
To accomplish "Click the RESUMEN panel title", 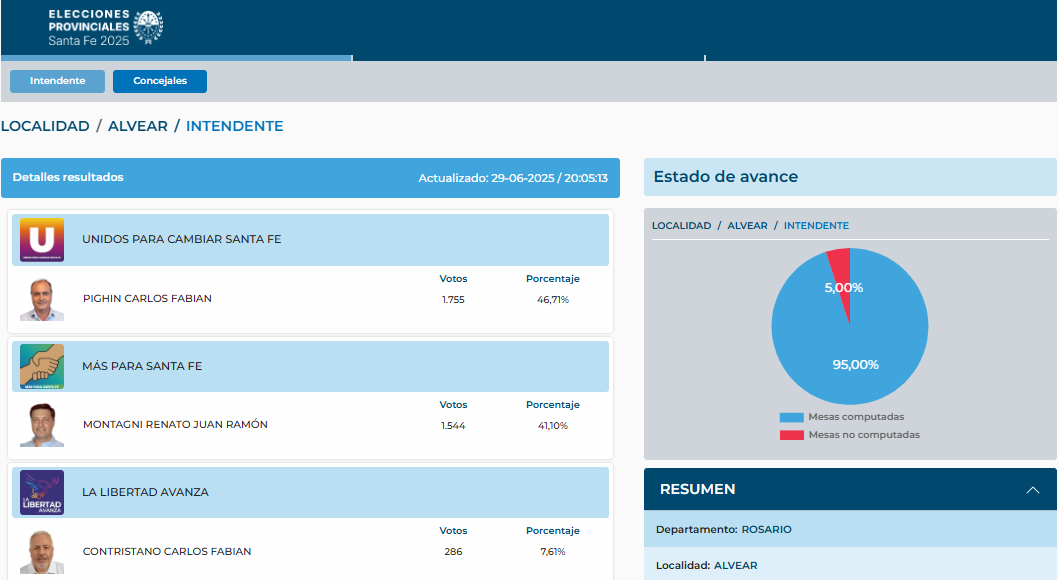I will coord(698,490).
